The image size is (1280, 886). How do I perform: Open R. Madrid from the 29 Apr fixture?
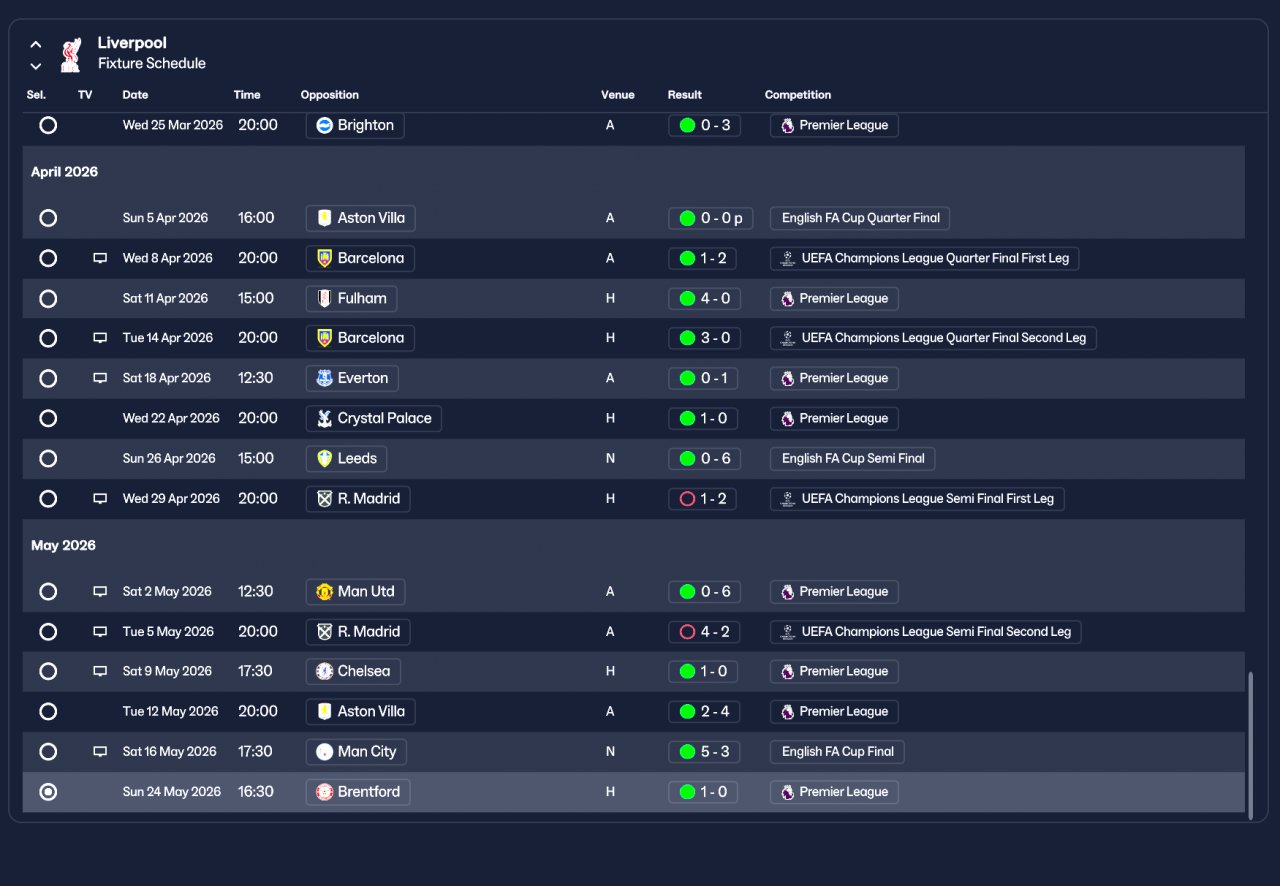(358, 498)
